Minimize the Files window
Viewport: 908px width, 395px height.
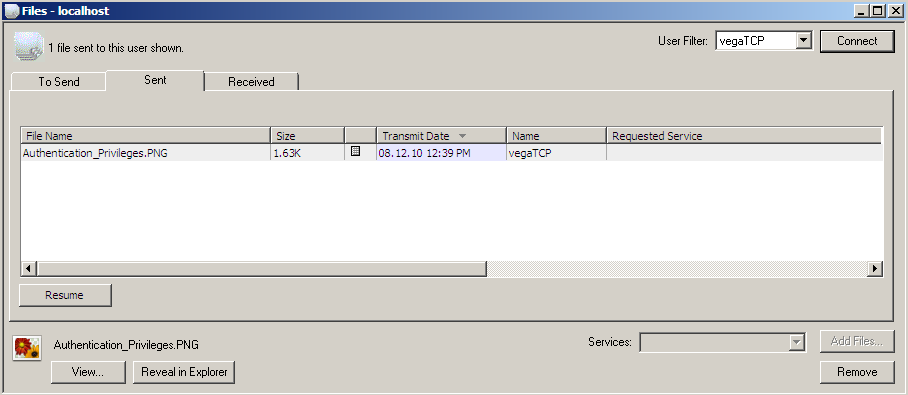862,10
